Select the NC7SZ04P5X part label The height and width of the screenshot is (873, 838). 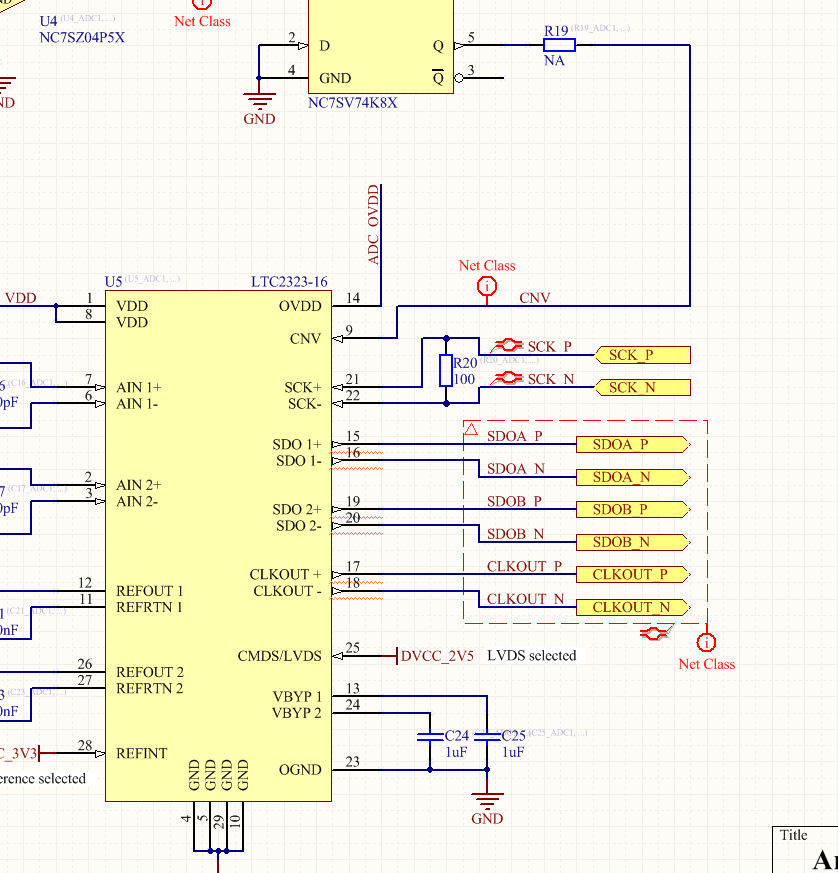(82, 37)
